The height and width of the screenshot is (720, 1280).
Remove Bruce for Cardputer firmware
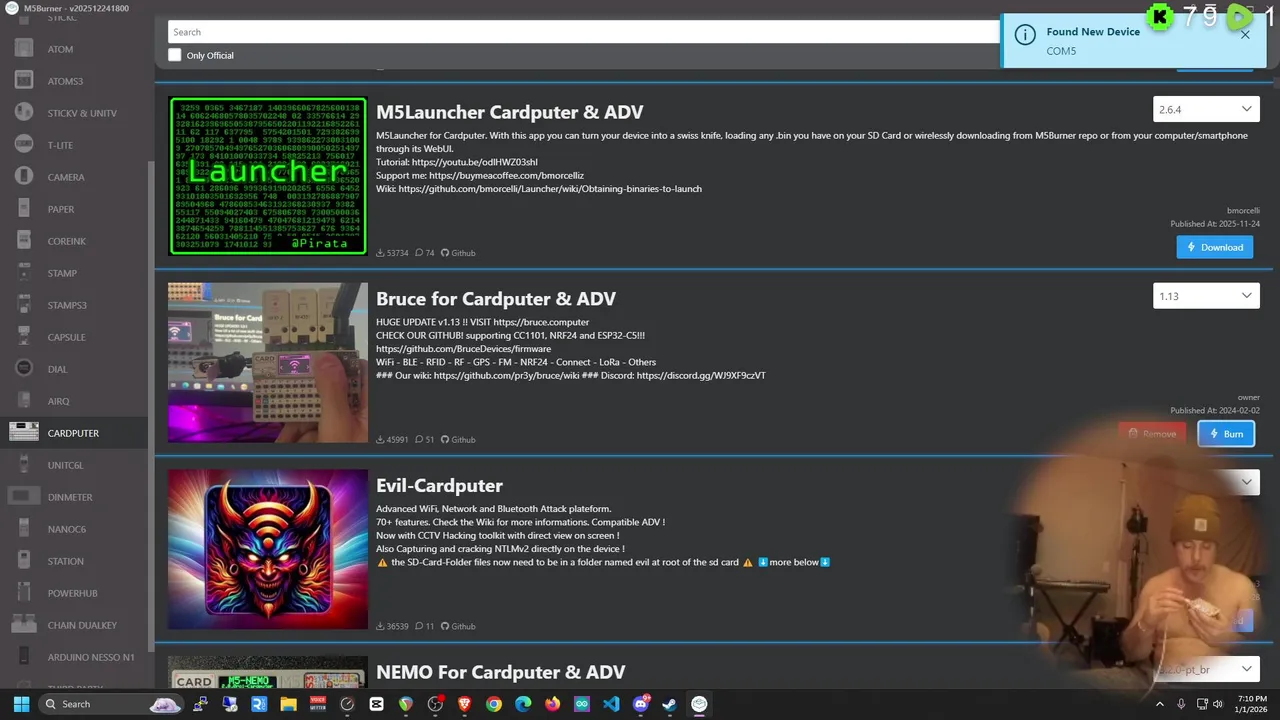(x=1152, y=433)
